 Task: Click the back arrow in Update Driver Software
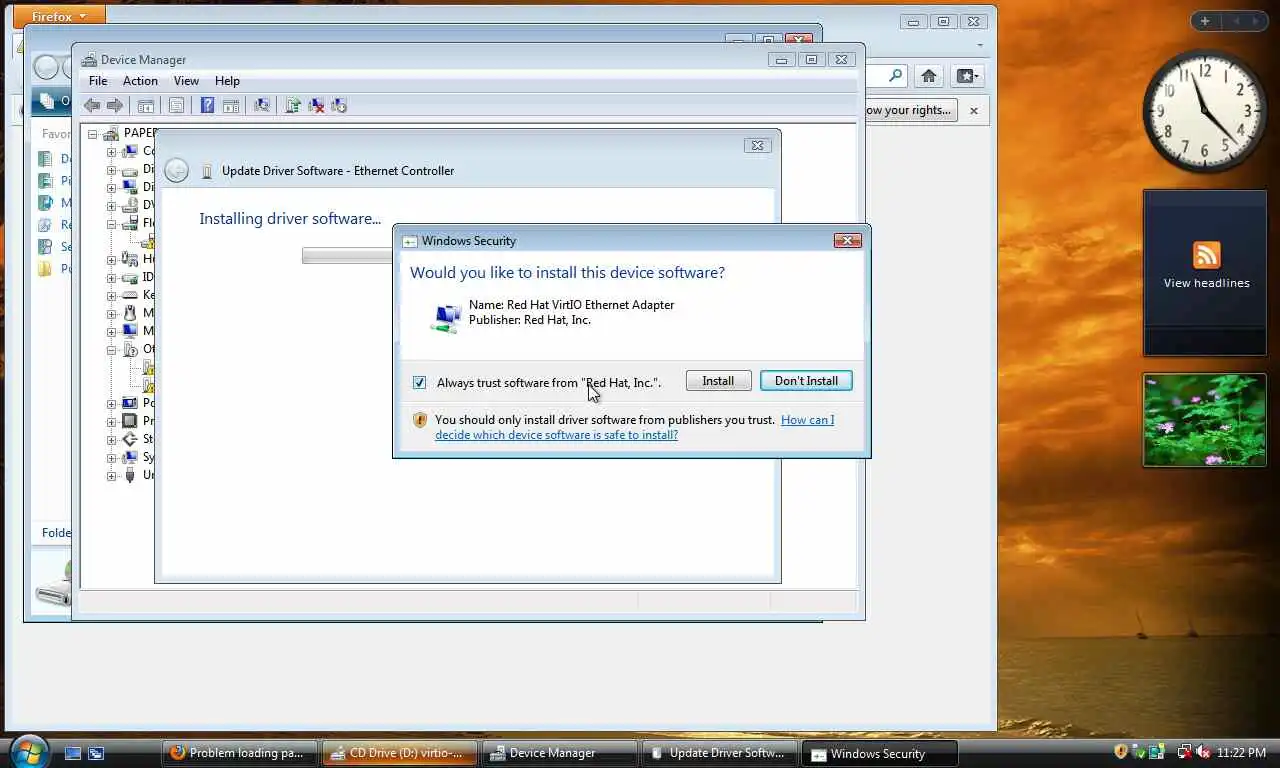point(177,171)
